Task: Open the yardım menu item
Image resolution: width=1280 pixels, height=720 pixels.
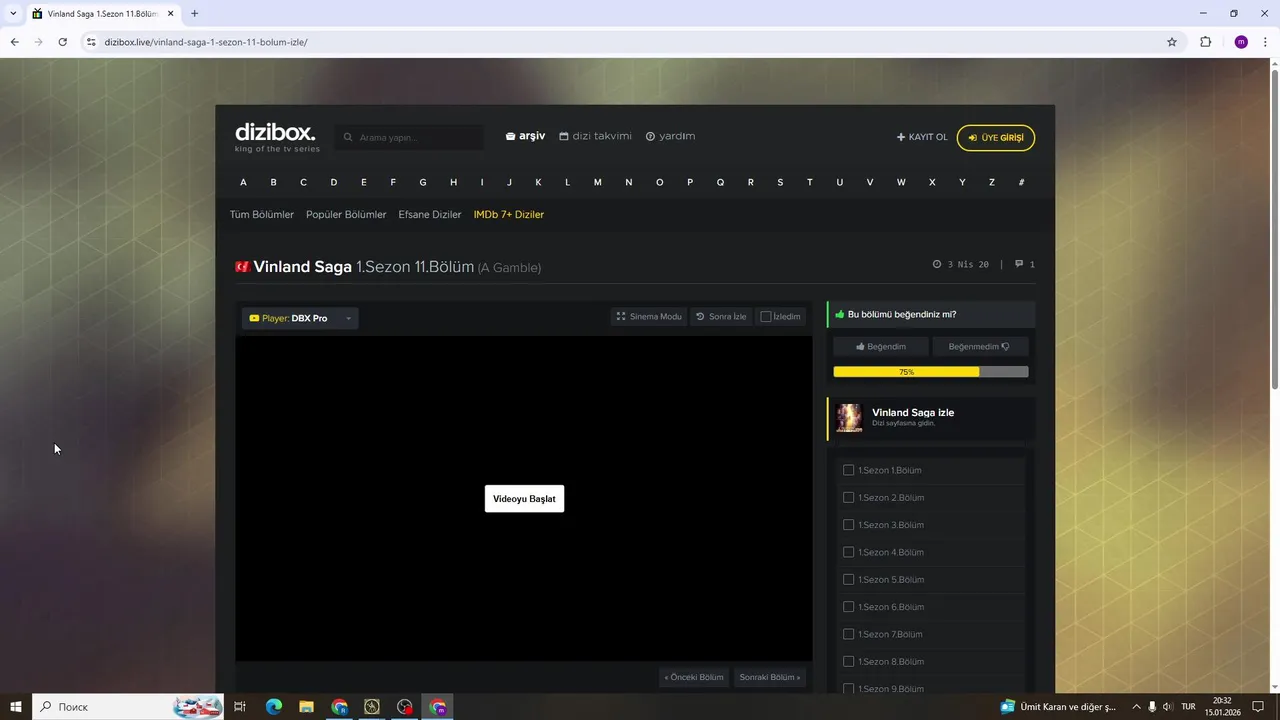Action: pos(670,136)
